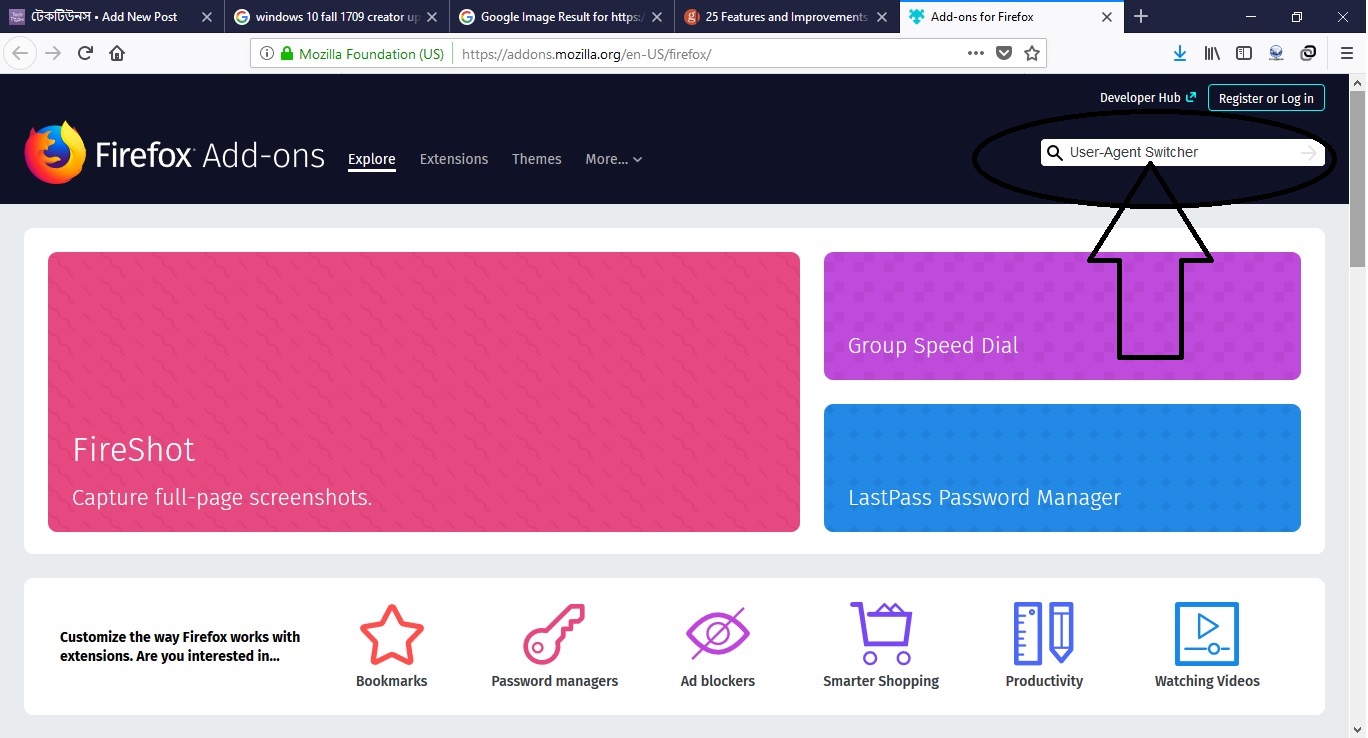This screenshot has width=1368, height=738.
Task: Open the FireShot featured add-on card
Action: coord(424,392)
